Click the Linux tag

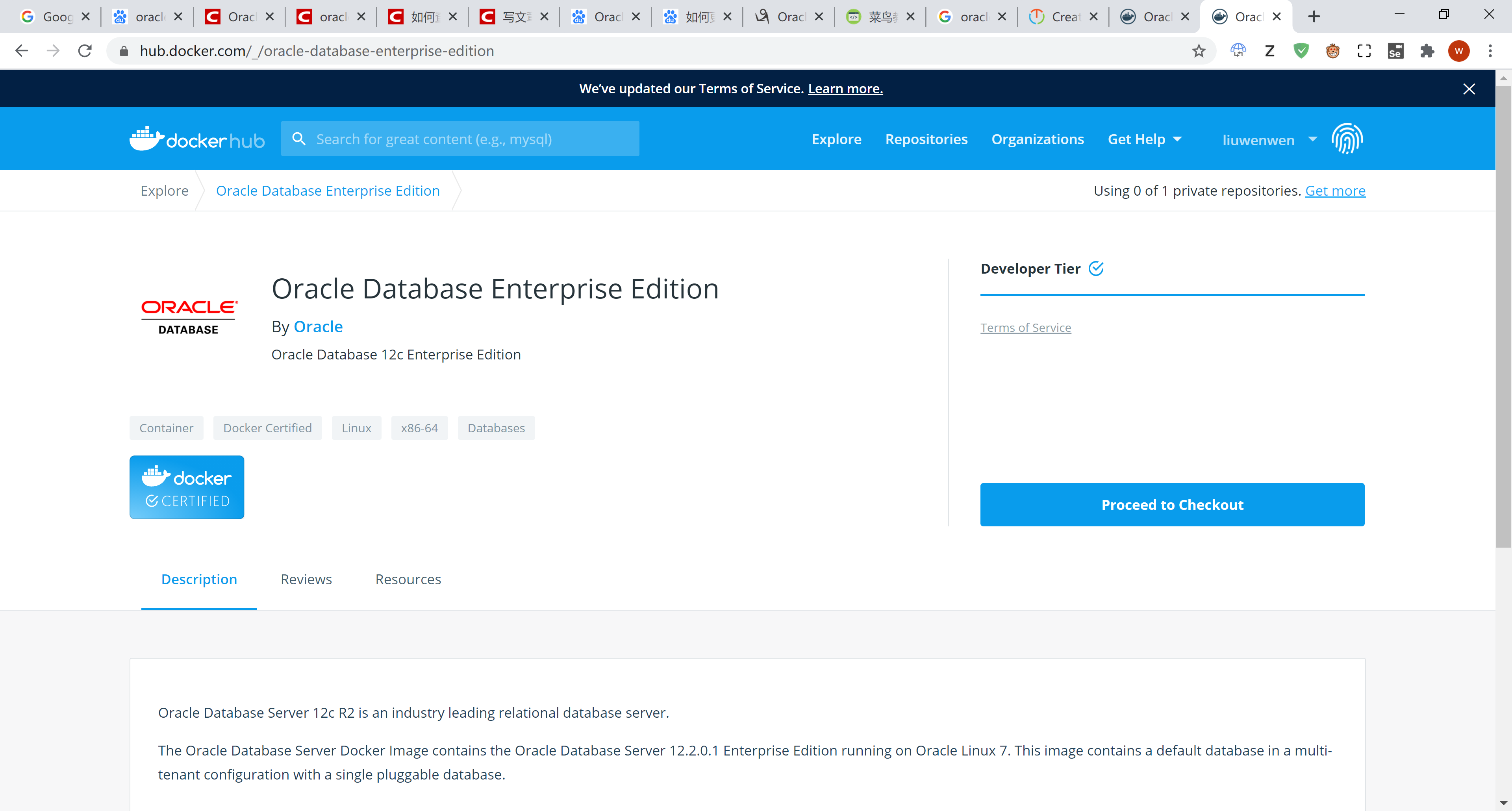(x=356, y=428)
